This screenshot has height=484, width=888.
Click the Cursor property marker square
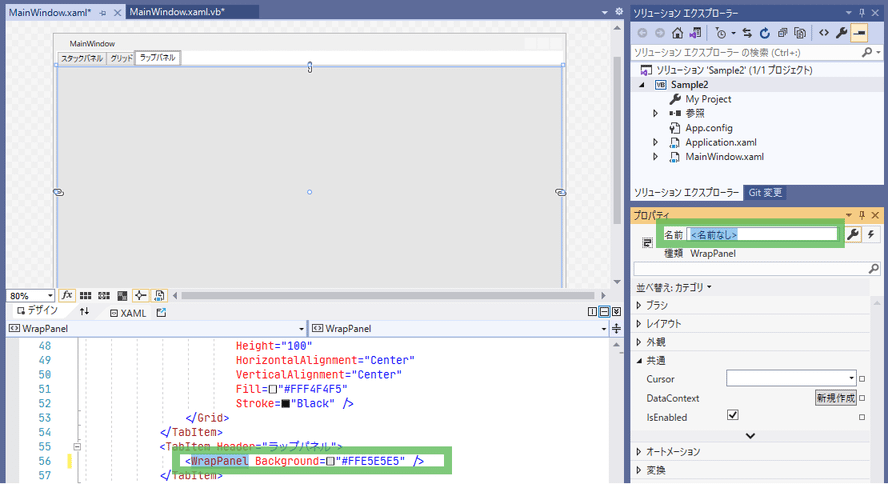(x=862, y=379)
